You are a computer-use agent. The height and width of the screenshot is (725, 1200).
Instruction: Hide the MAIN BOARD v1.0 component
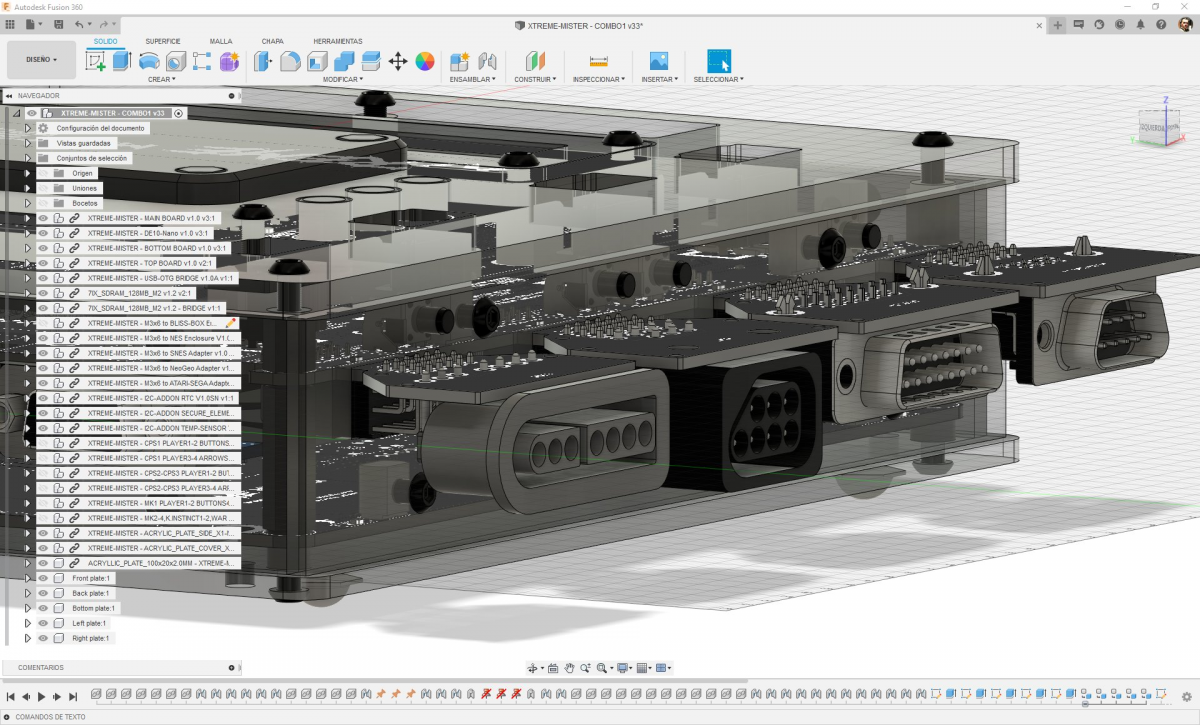tap(43, 218)
